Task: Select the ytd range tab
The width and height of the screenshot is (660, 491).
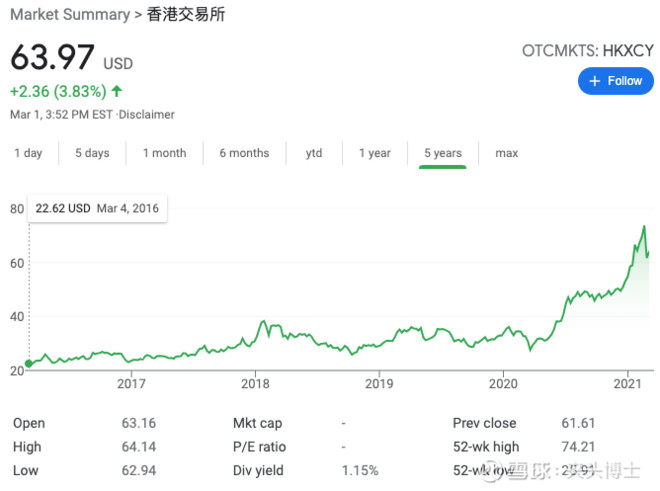Action: coord(314,153)
